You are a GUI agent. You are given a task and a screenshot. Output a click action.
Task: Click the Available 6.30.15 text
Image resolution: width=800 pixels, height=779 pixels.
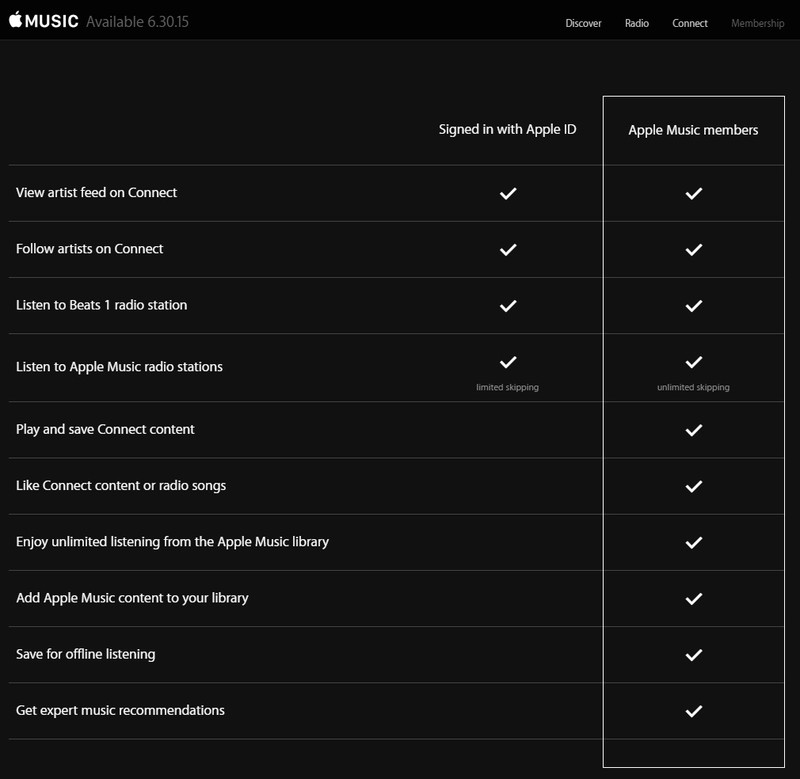[x=137, y=21]
